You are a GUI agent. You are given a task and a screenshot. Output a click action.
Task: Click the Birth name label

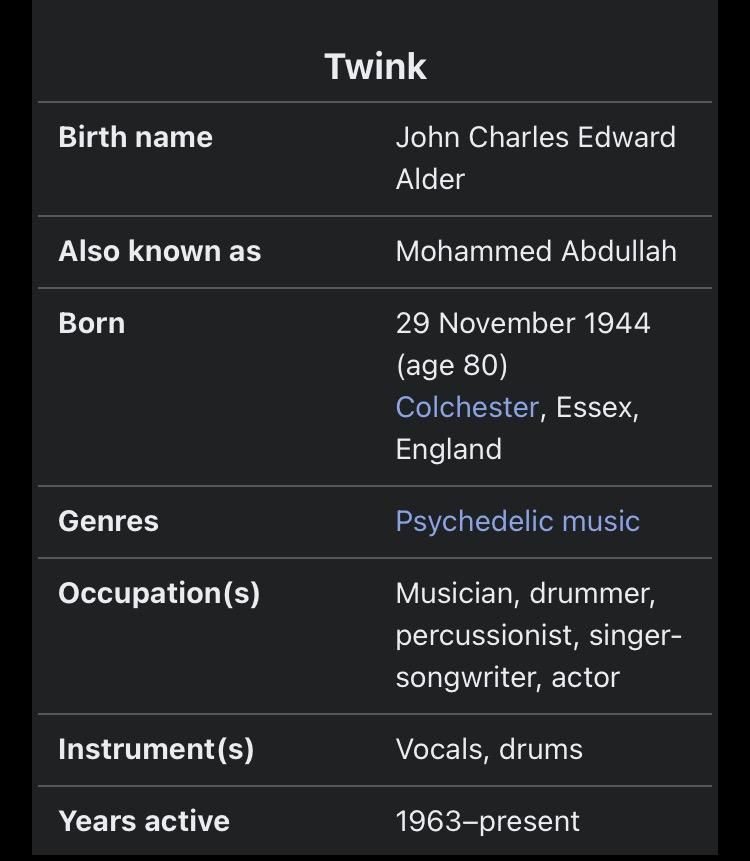pos(136,137)
